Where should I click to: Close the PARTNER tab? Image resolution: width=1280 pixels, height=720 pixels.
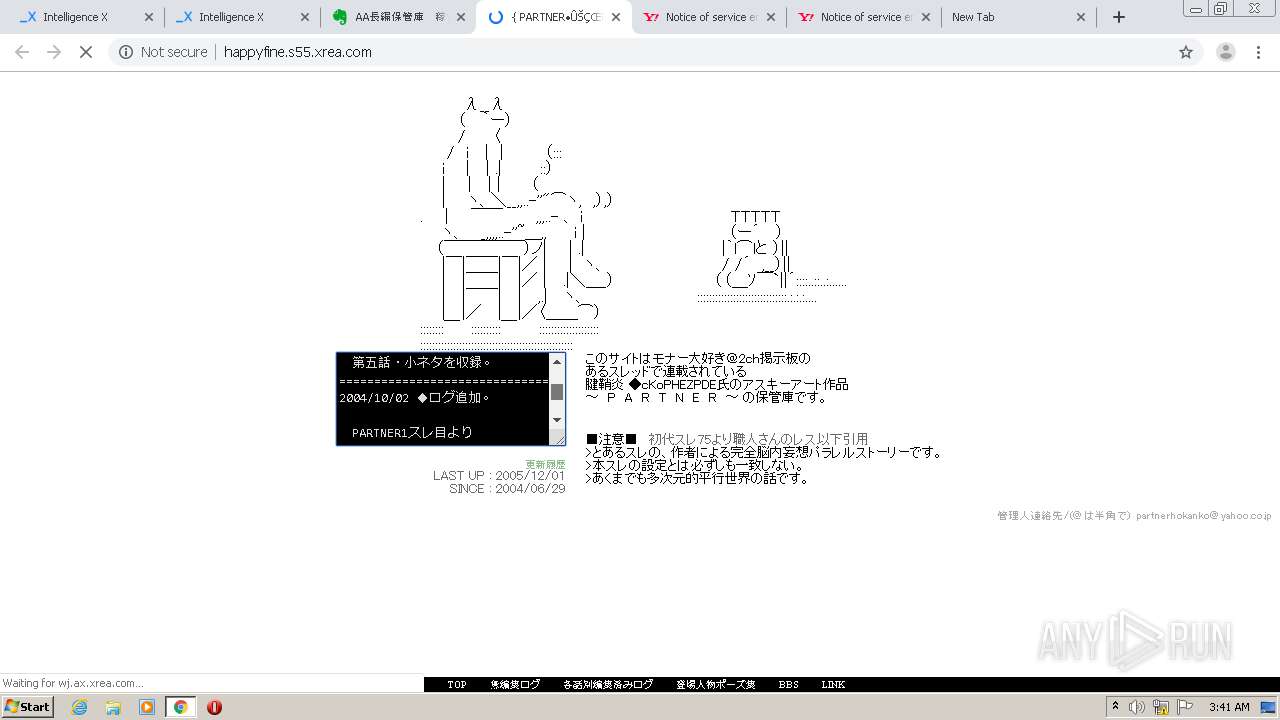(x=616, y=17)
